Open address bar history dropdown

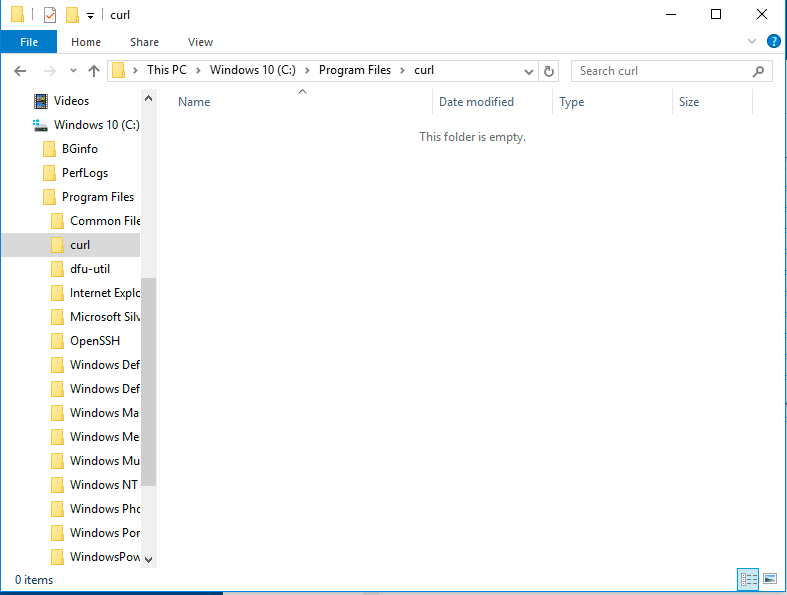click(529, 72)
